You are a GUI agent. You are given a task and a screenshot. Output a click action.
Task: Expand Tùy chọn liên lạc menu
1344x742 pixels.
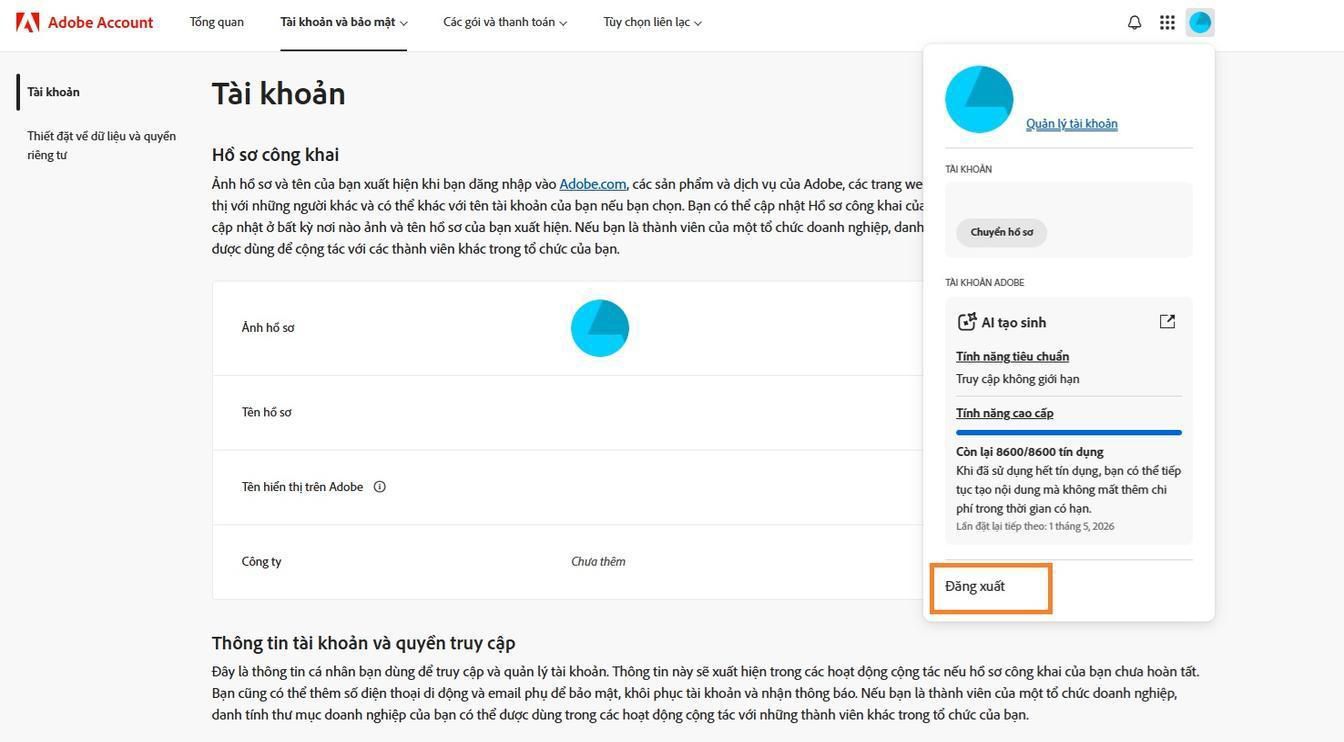[652, 22]
